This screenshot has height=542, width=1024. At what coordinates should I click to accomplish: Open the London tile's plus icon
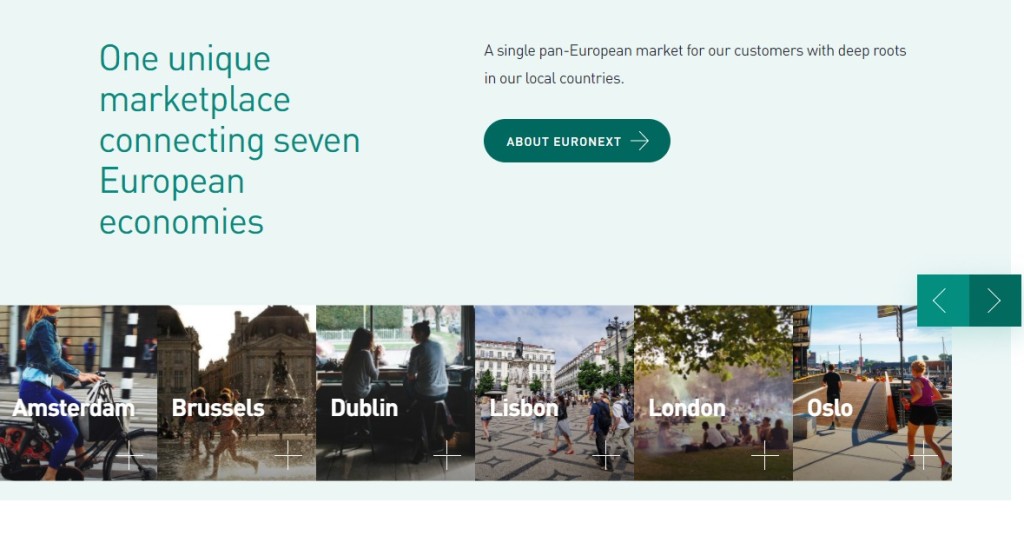tap(765, 455)
